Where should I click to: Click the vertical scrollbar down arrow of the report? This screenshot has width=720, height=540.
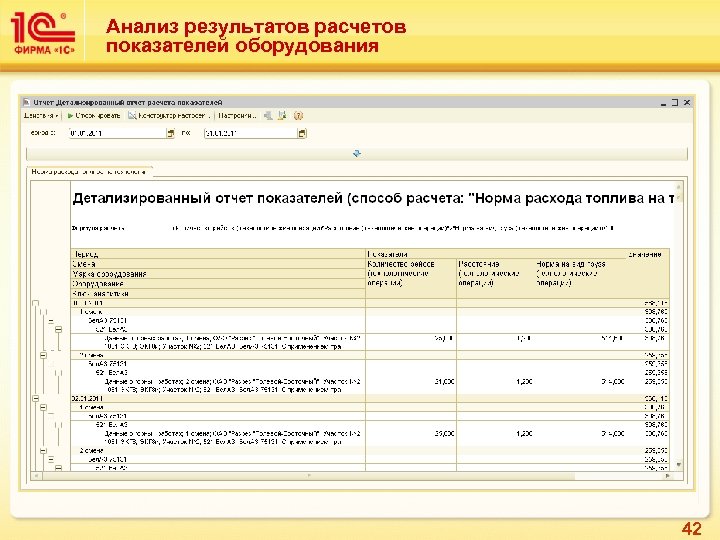pos(679,465)
